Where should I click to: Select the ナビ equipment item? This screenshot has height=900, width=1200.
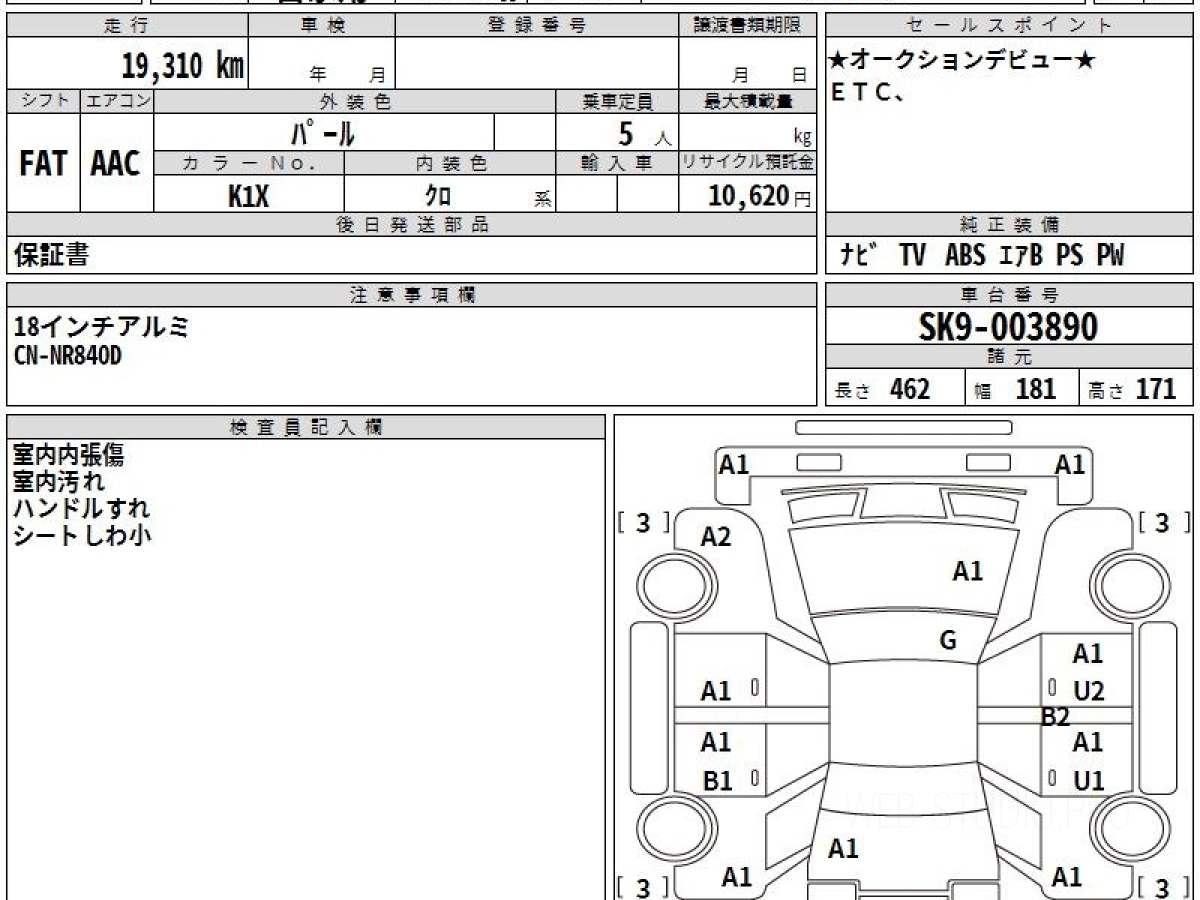pos(860,255)
